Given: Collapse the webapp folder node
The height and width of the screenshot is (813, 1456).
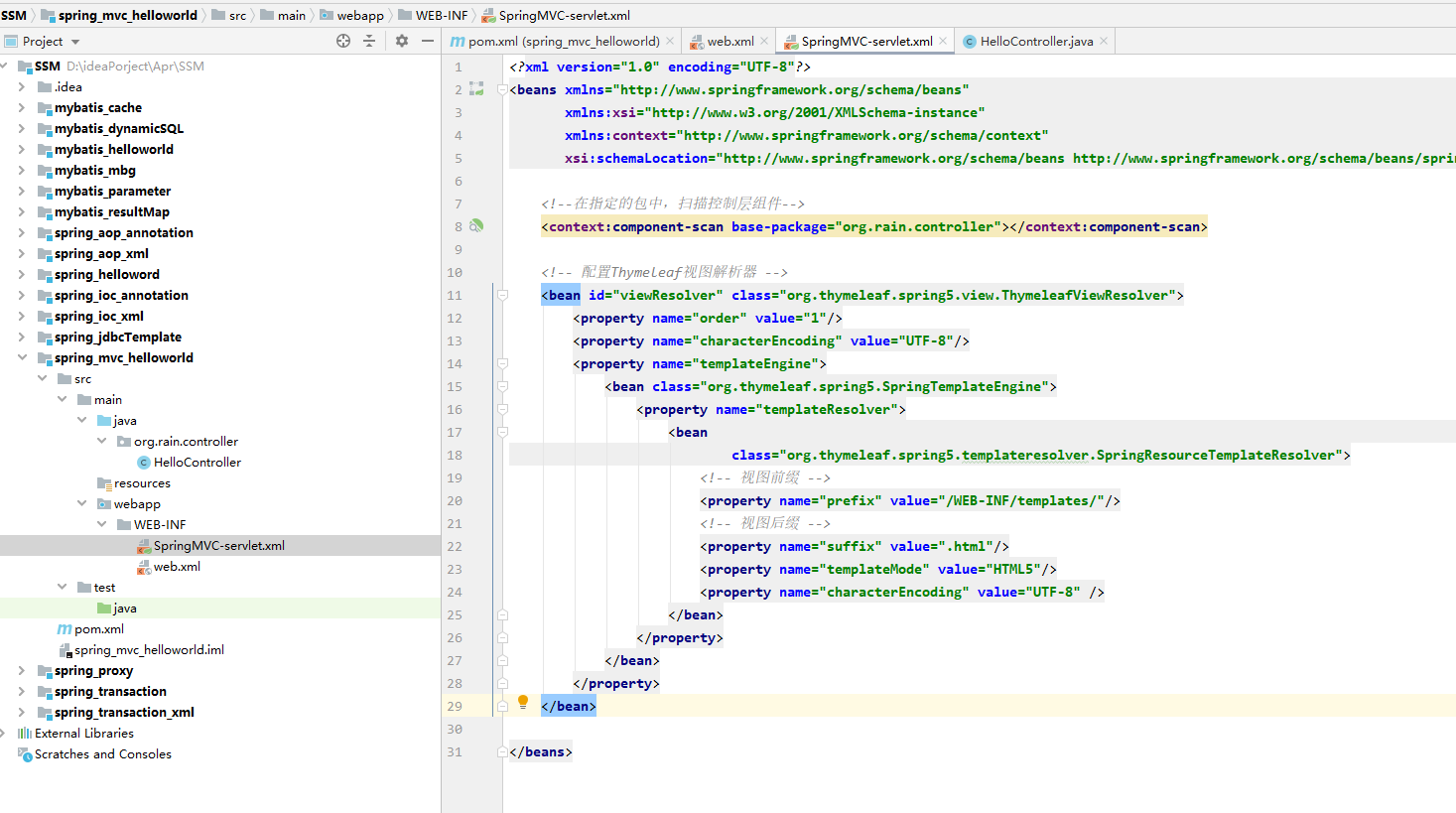Looking at the screenshot, I should coord(81,503).
